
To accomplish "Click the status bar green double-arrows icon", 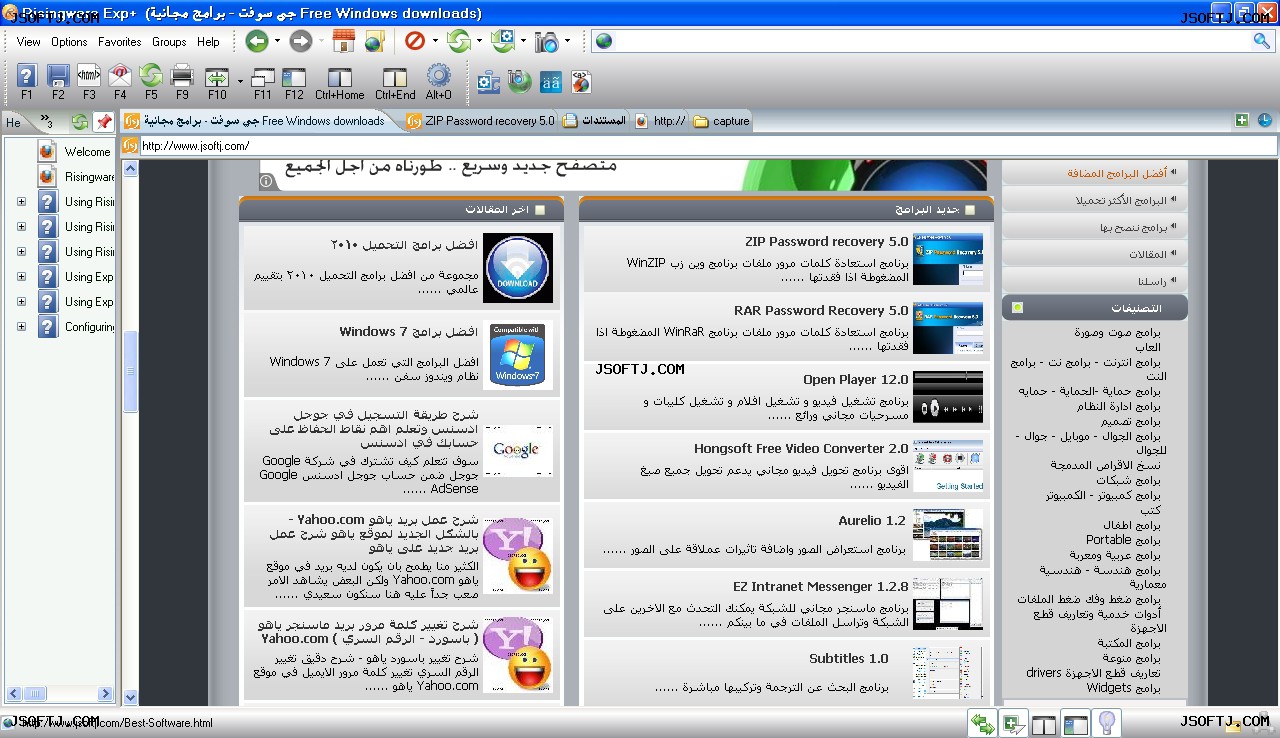I will (983, 724).
